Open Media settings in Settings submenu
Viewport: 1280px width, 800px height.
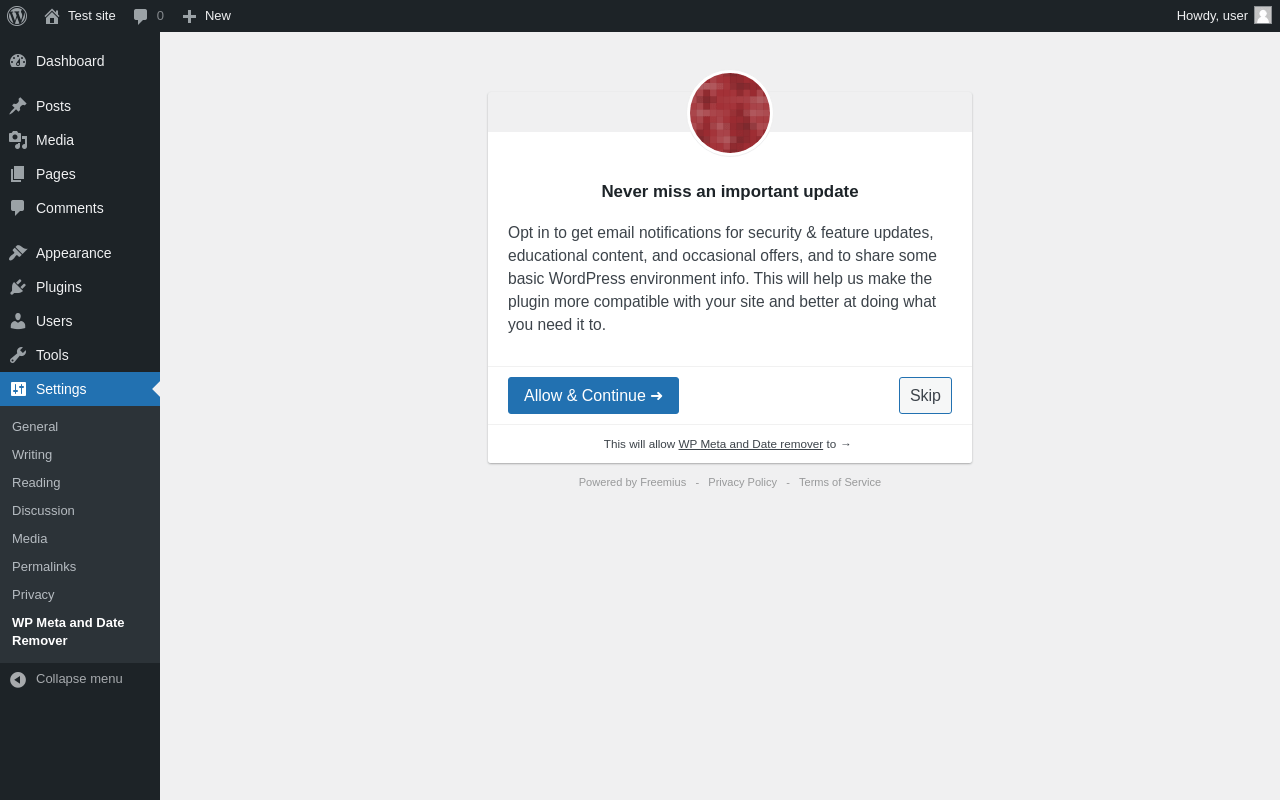tap(80, 539)
